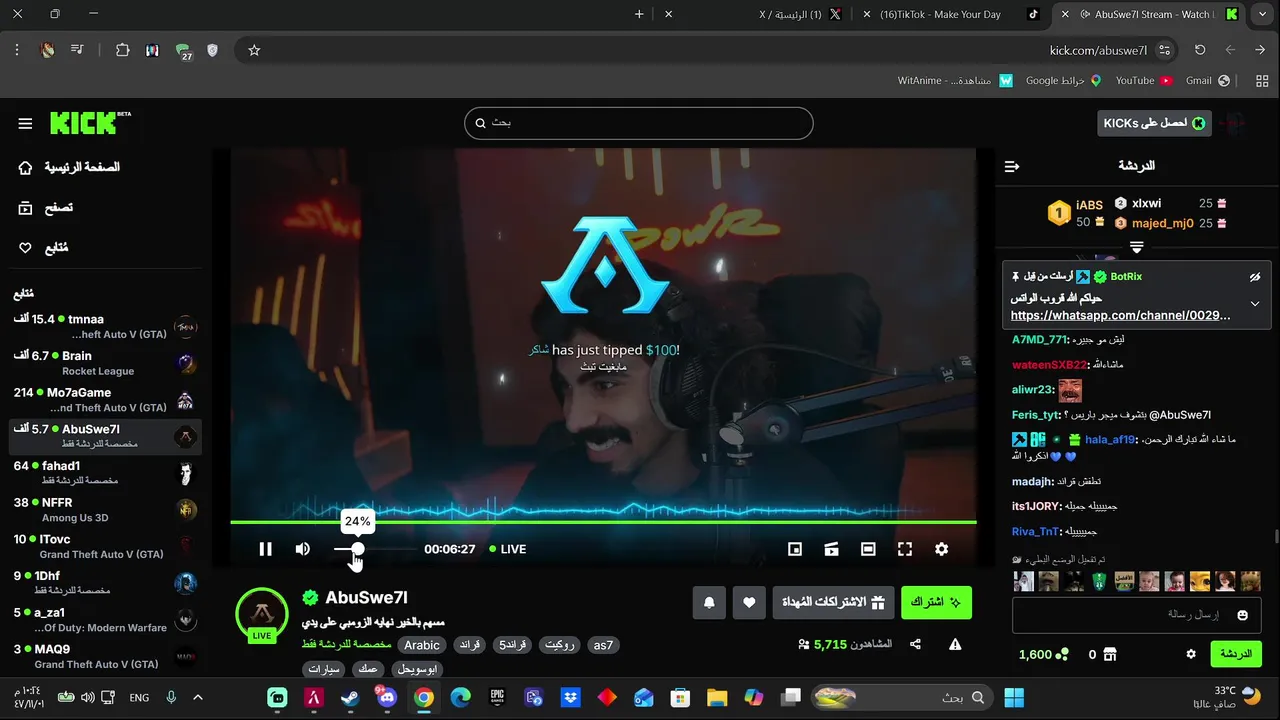The width and height of the screenshot is (1280, 720).
Task: Jump to the LIVE indicator in player
Action: 507,549
